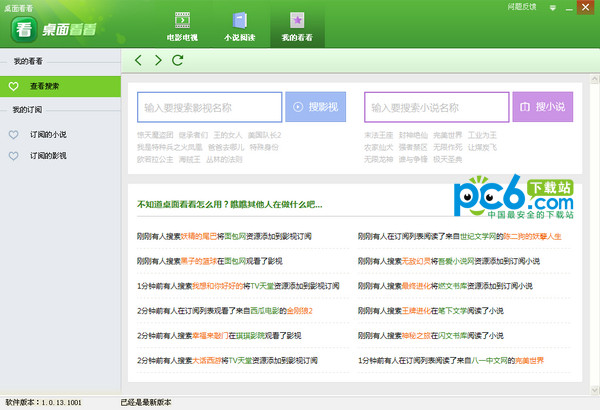Image resolution: width=600 pixels, height=410 pixels.
Task: Select novel keyword 无限龙神
Action: pos(378,159)
